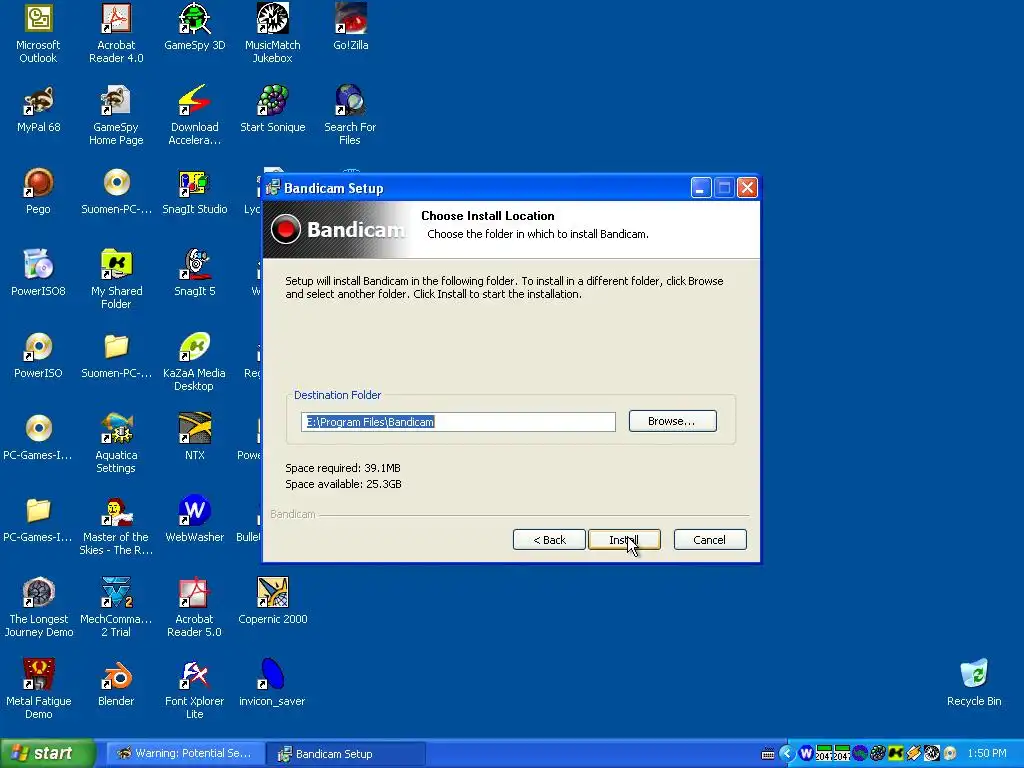Select the invicon_saver desktop icon
The width and height of the screenshot is (1024, 768).
(272, 683)
